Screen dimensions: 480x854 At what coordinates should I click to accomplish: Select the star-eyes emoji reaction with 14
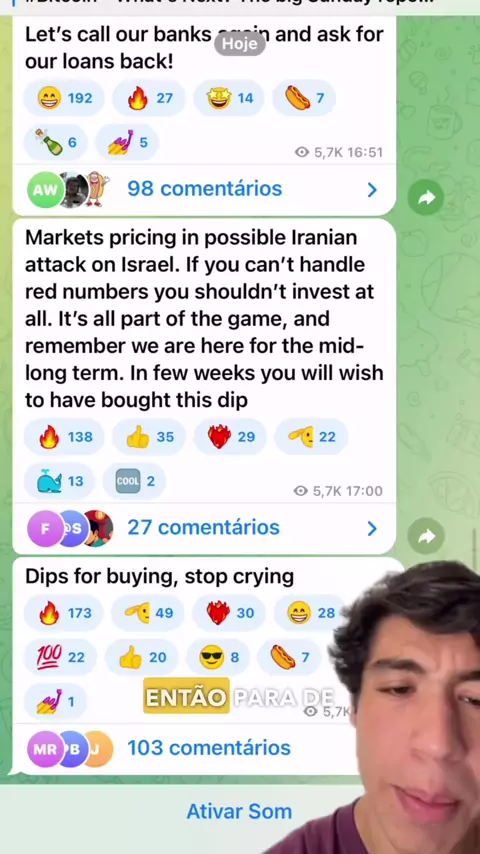coord(229,99)
